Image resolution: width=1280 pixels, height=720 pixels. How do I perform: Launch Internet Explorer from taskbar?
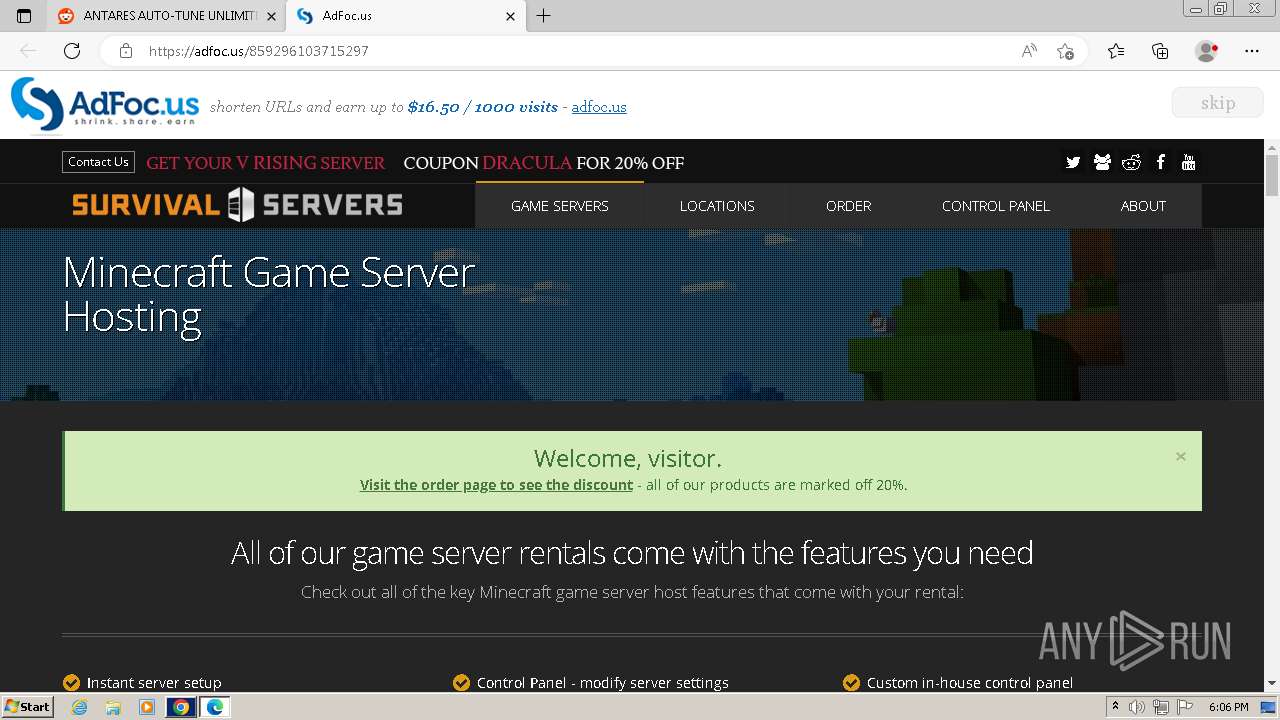(80, 707)
